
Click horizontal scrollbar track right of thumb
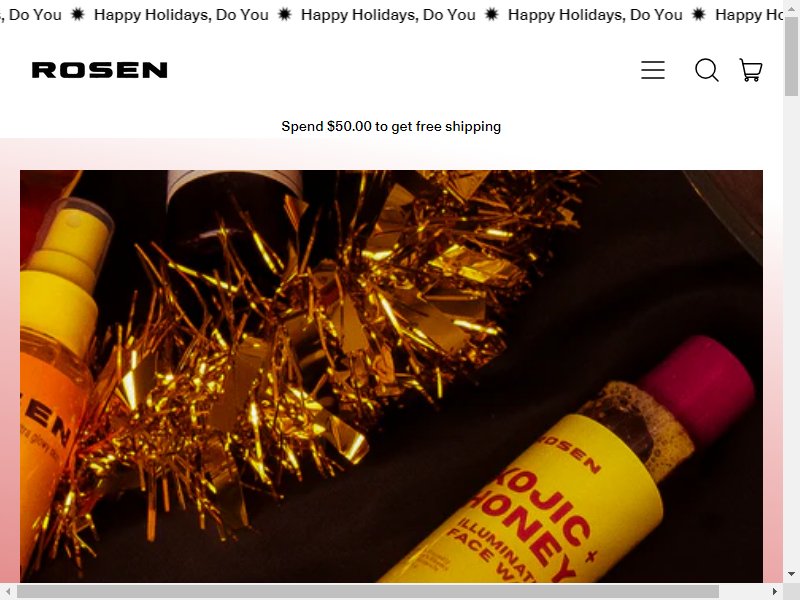[743, 592]
